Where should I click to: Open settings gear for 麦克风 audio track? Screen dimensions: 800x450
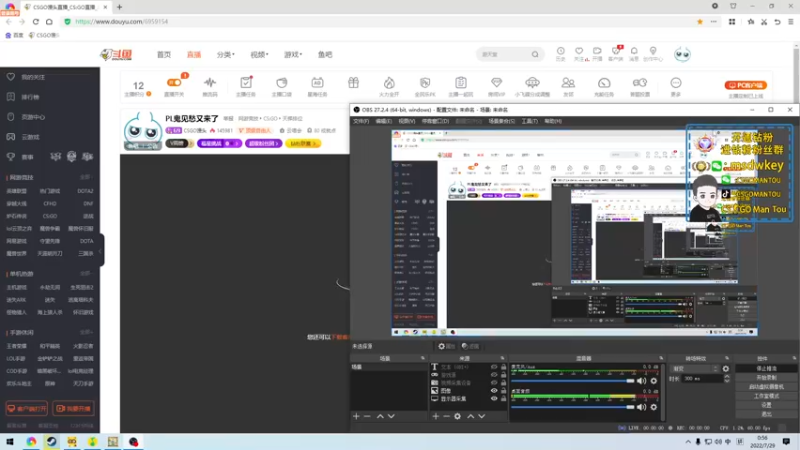click(x=654, y=381)
